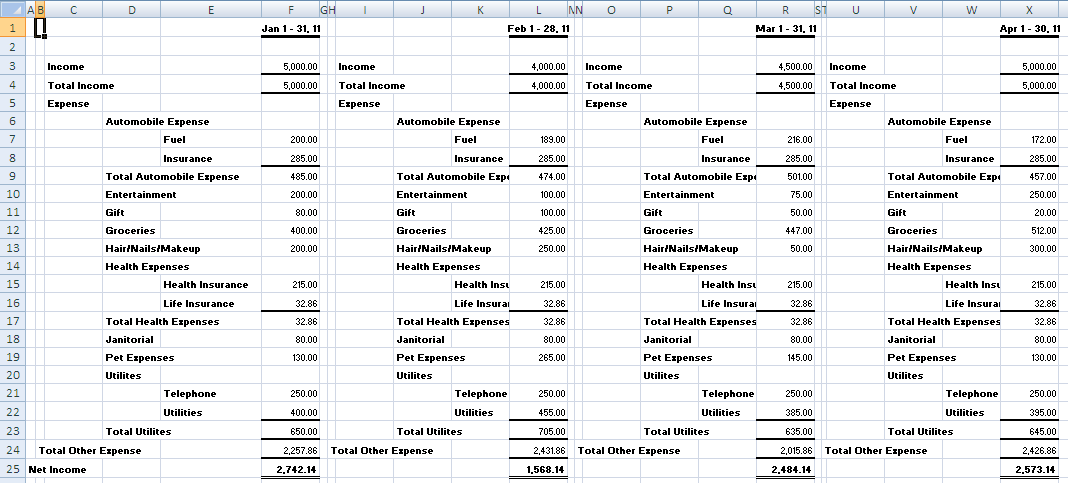The image size is (1068, 483).
Task: Click February Fuel amount 189.00
Action: [x=539, y=140]
